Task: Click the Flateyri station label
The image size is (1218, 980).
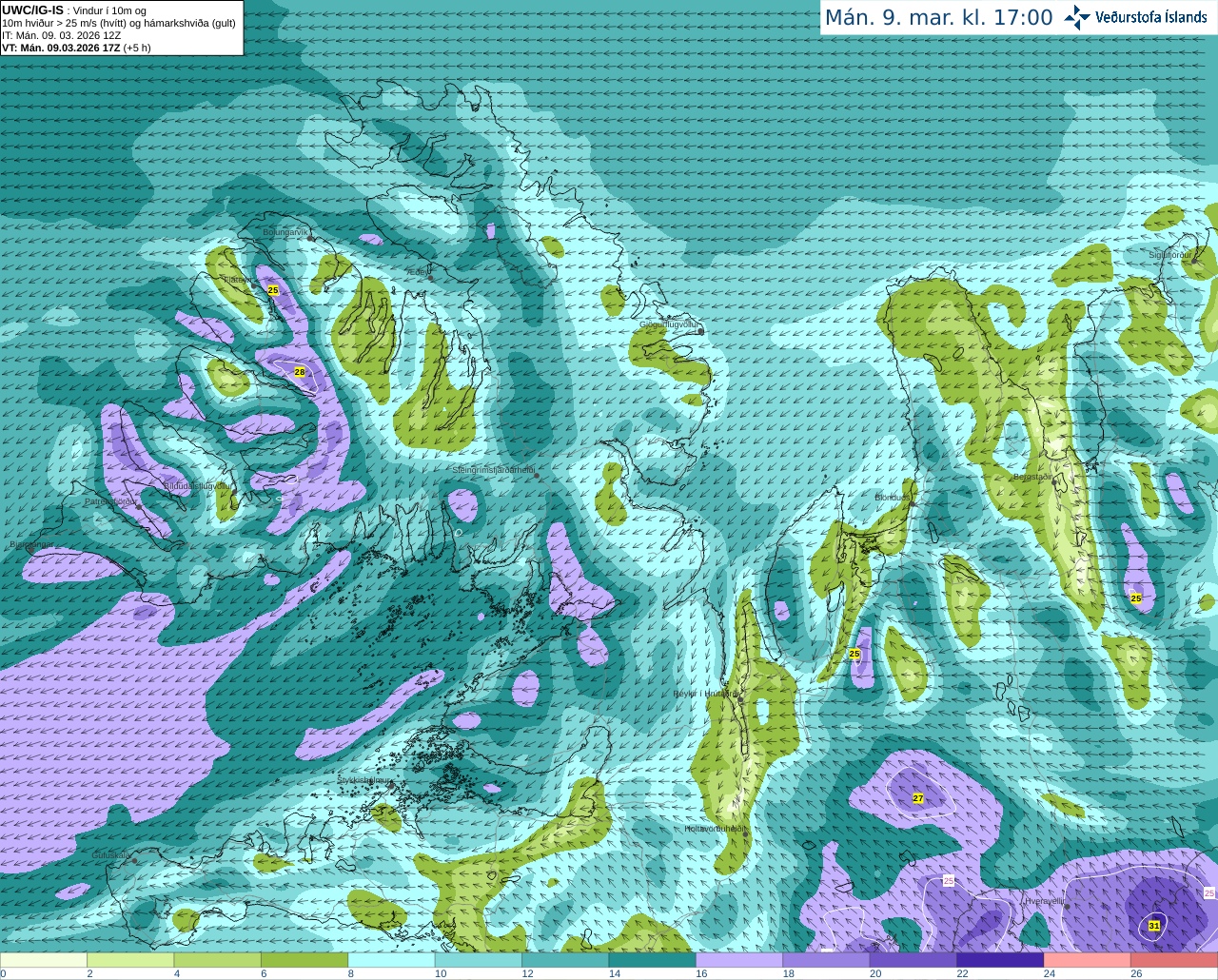Action: coord(238,280)
